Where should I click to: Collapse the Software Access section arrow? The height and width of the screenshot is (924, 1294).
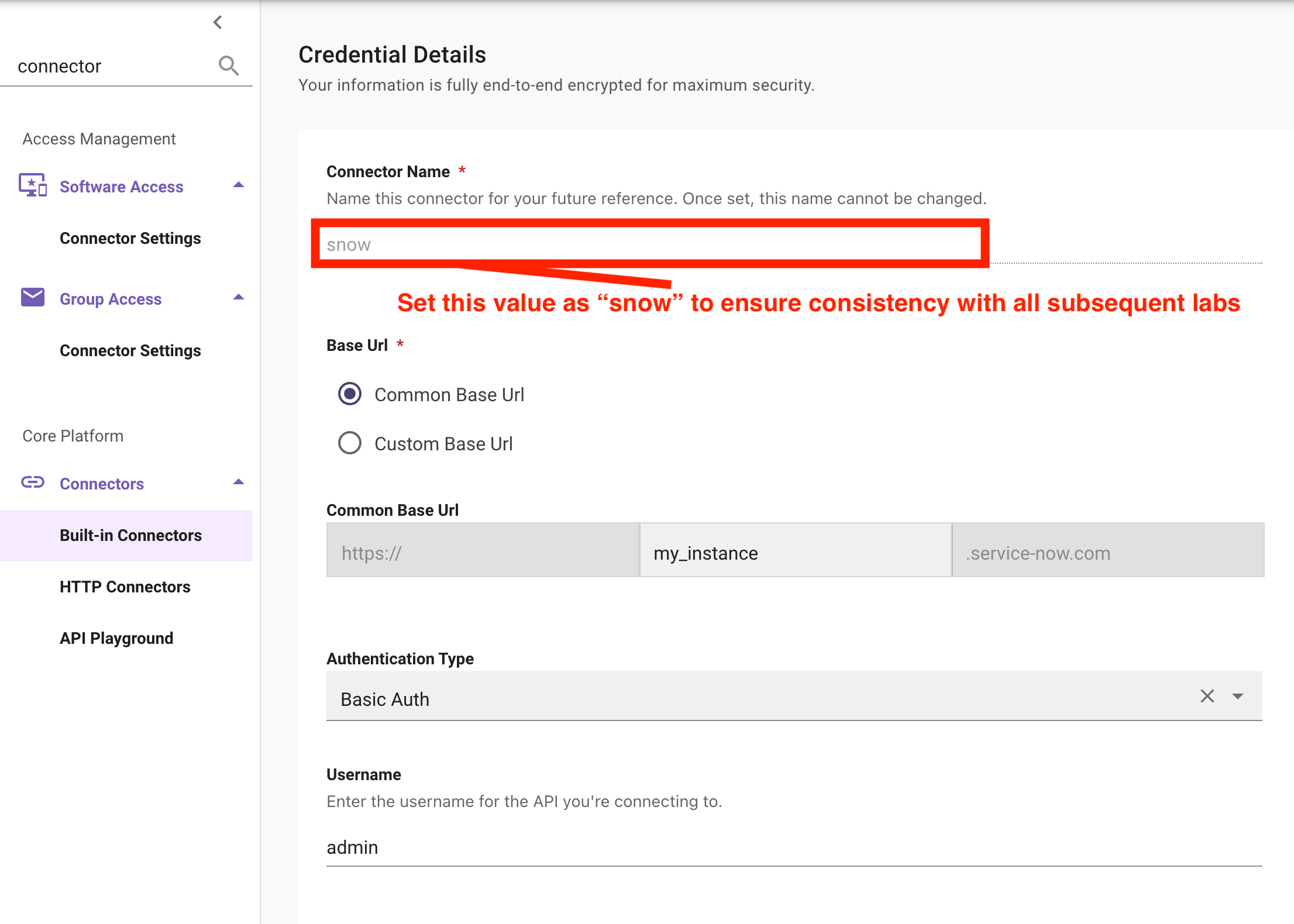(239, 185)
